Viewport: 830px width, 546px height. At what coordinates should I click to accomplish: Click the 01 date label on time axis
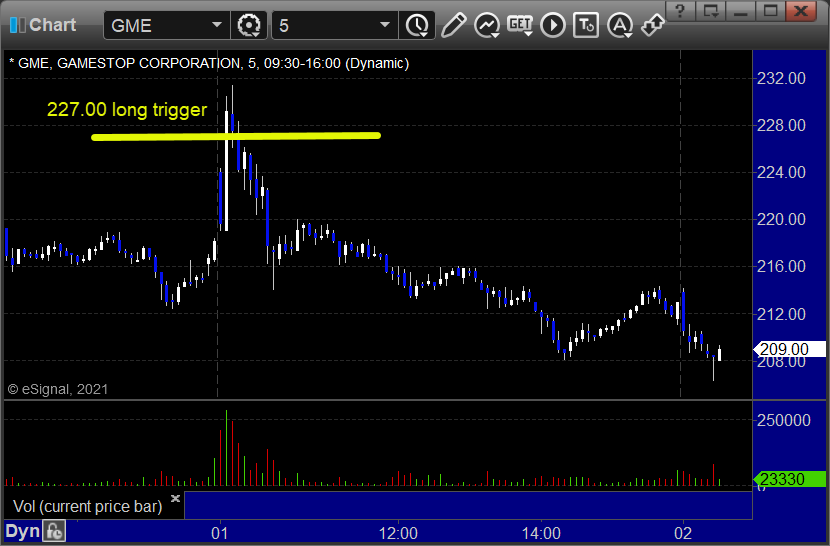220,533
